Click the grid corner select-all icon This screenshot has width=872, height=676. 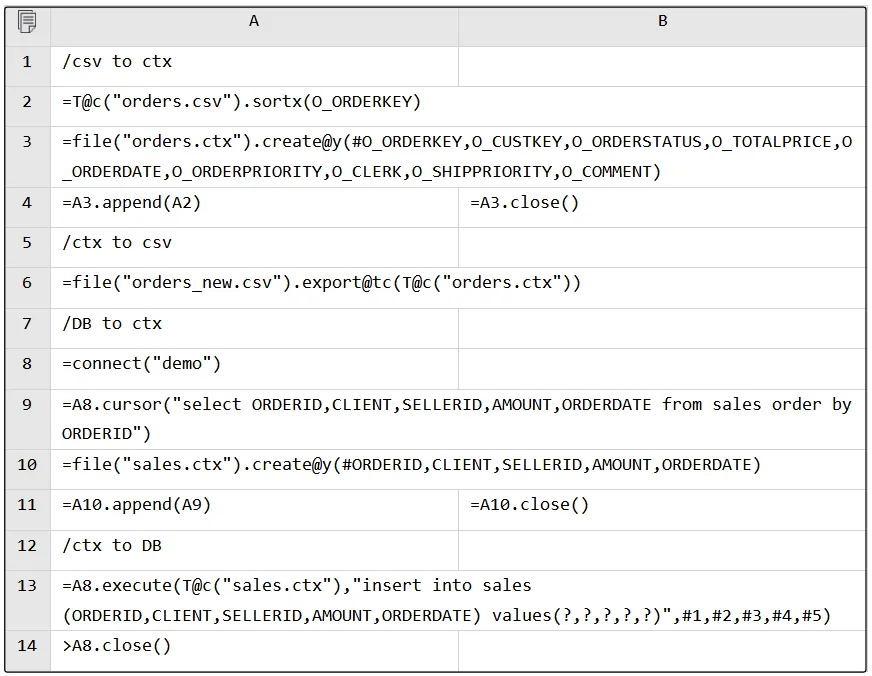[x=27, y=21]
